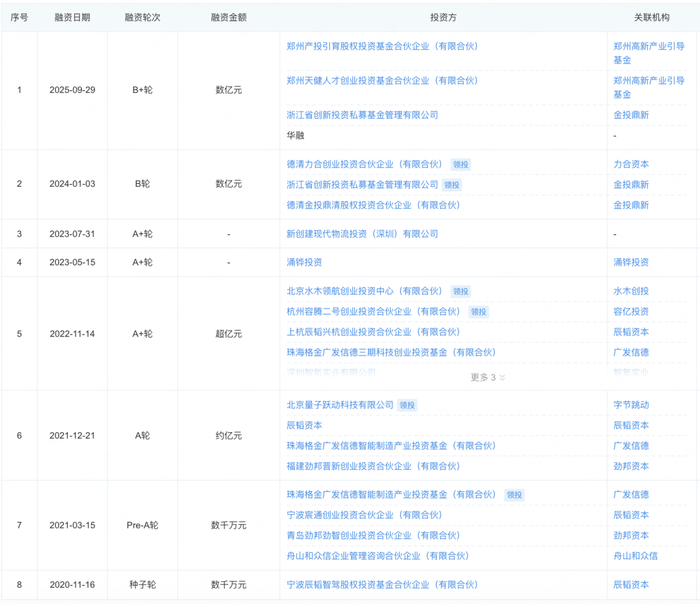Viewport: 700px width, 604px height.
Task: Open 青岛劲邦劲智创业投资合伙企业 link
Action: 373,535
